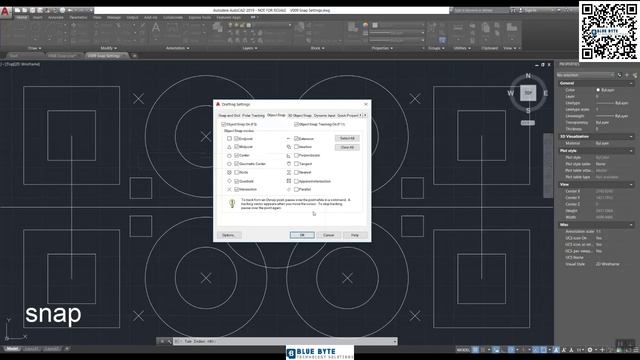Click the Paste icon in Clipboard panel
This screenshot has height=360, width=640.
coord(486,28)
